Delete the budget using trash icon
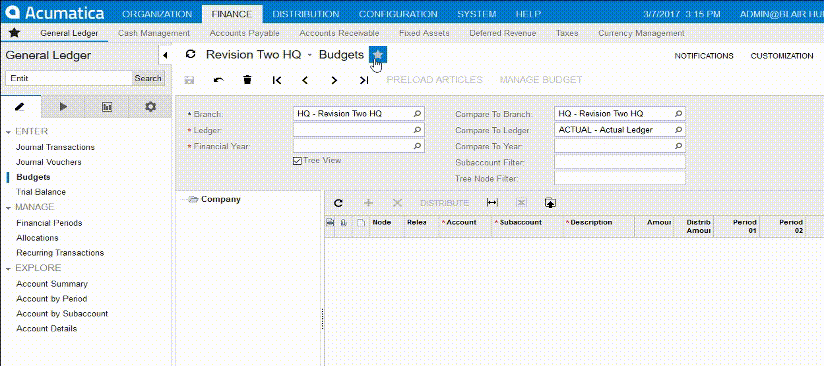This screenshot has width=824, height=366. 248,80
